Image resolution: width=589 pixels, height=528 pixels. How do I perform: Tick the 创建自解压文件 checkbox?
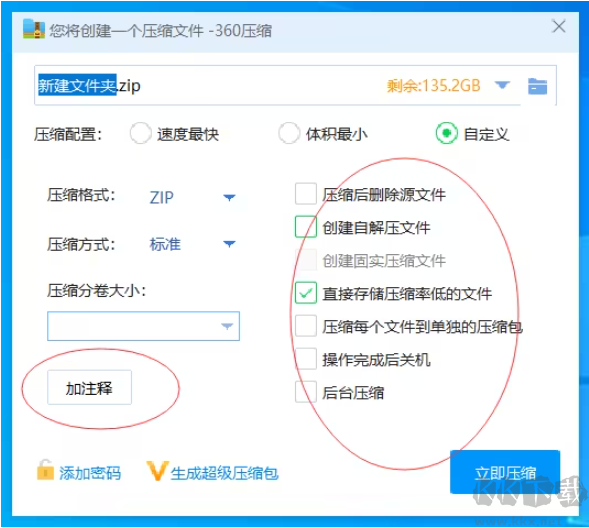coord(305,227)
